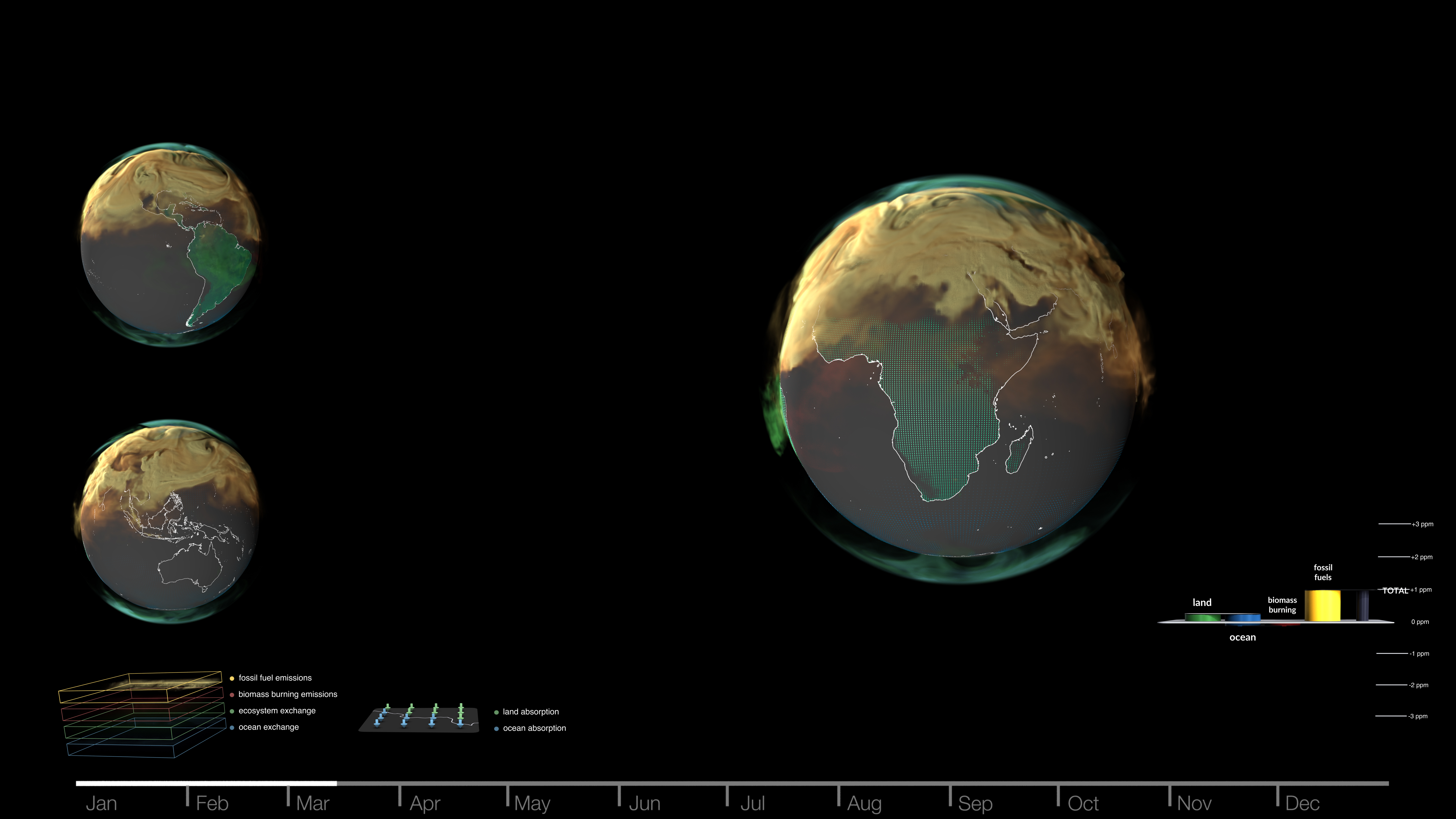Click the green land absorption legend dot
The width and height of the screenshot is (1456, 819).
point(496,712)
